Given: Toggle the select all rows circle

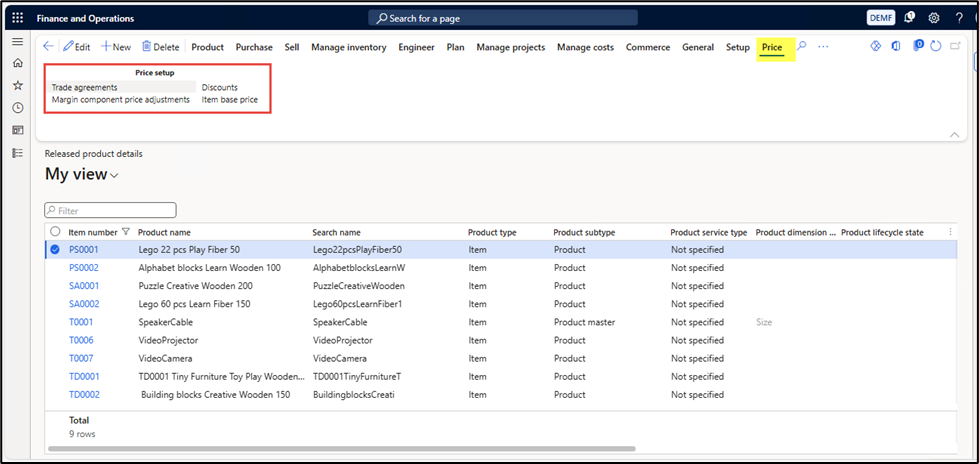Looking at the screenshot, I should tap(55, 232).
